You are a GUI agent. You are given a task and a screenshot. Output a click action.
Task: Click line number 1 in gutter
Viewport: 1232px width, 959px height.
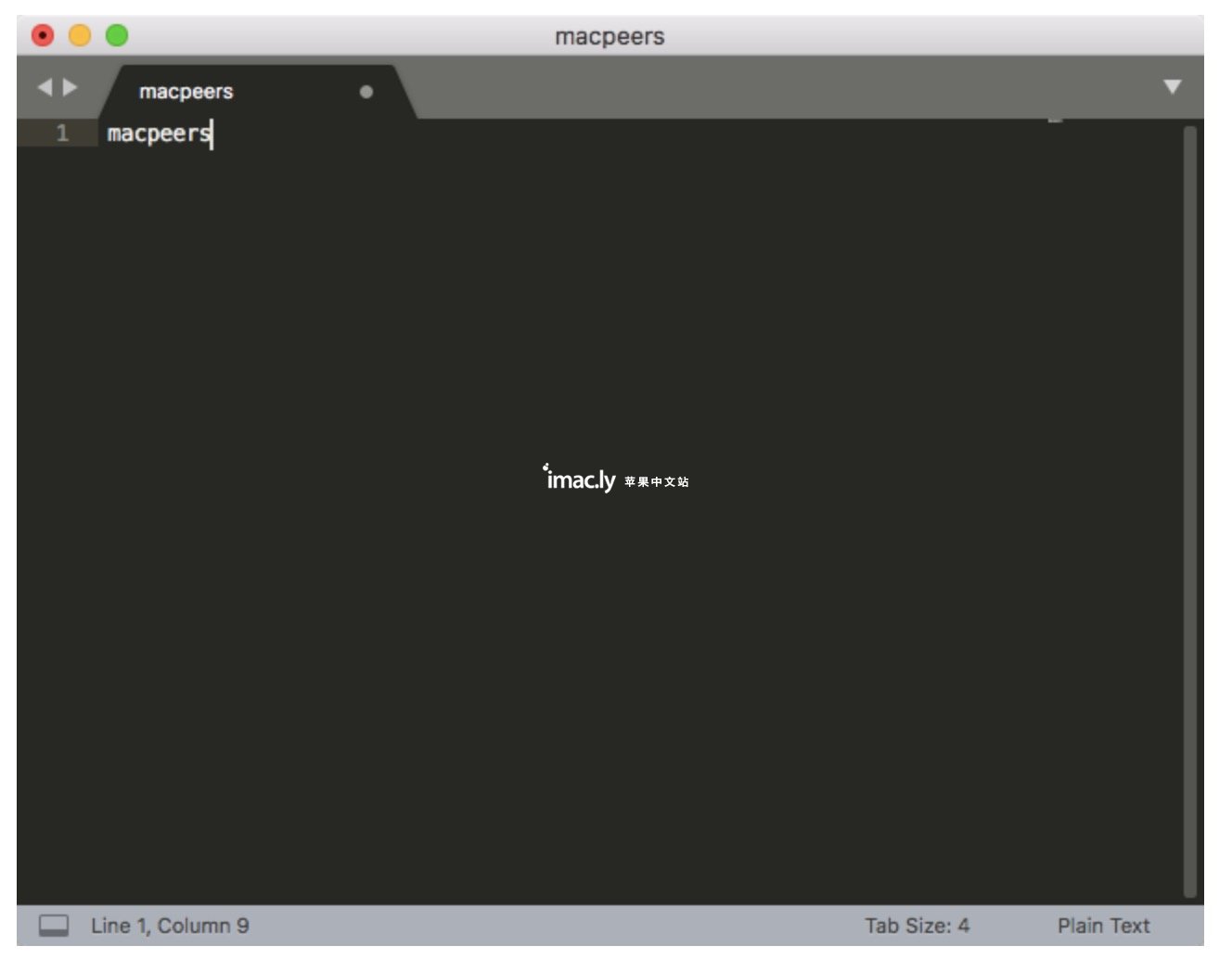pos(62,134)
